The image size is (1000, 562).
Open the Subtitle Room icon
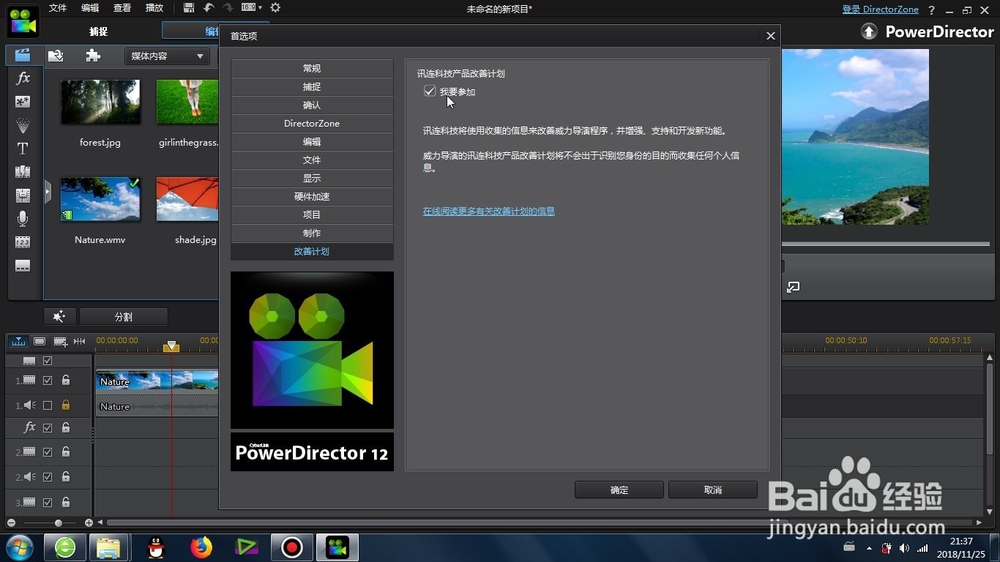[22, 265]
